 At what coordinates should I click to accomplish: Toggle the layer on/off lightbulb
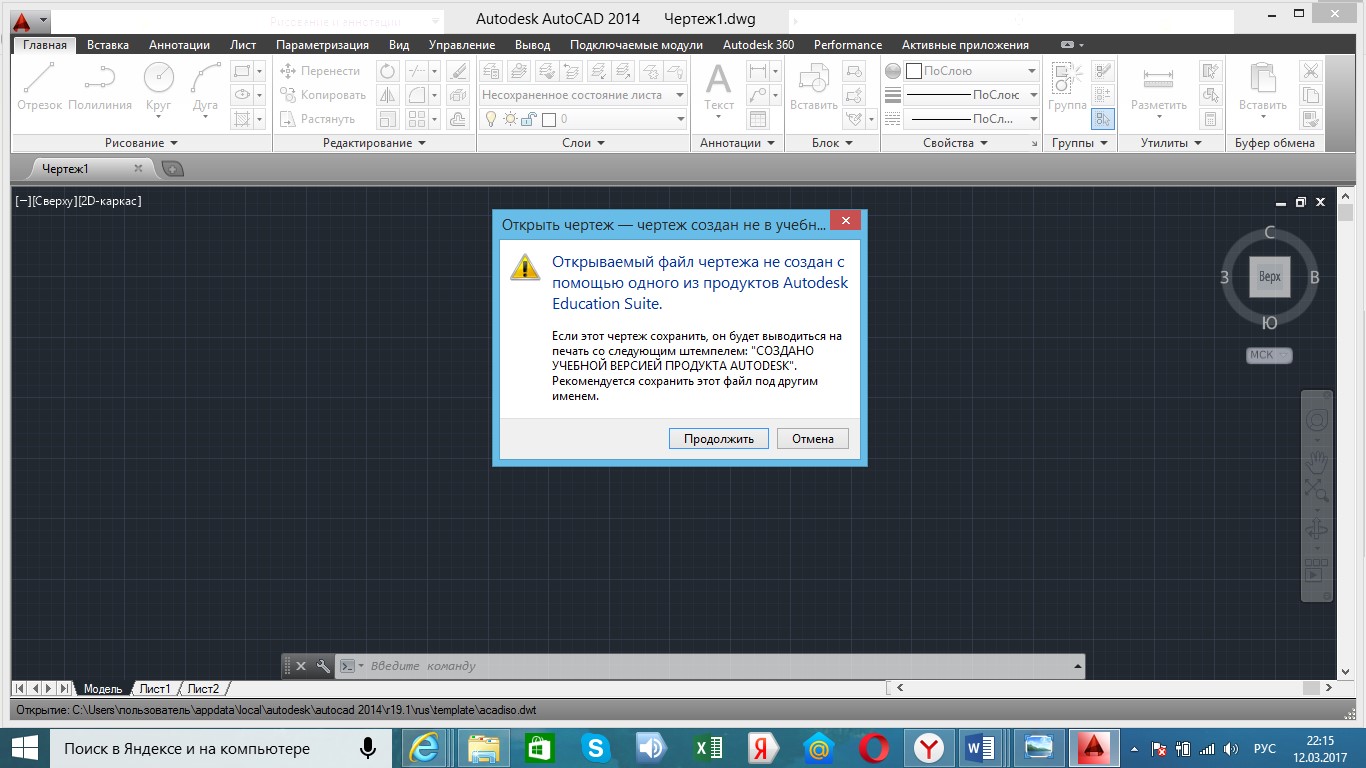coord(491,119)
